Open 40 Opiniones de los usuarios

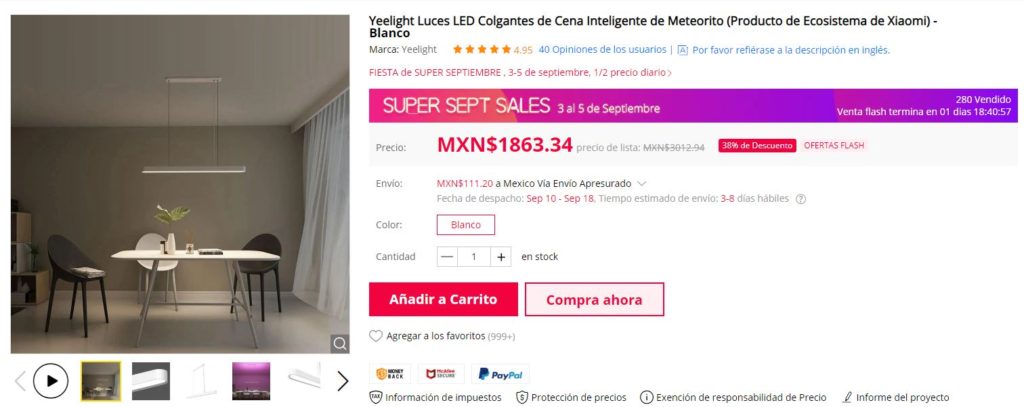(x=602, y=50)
